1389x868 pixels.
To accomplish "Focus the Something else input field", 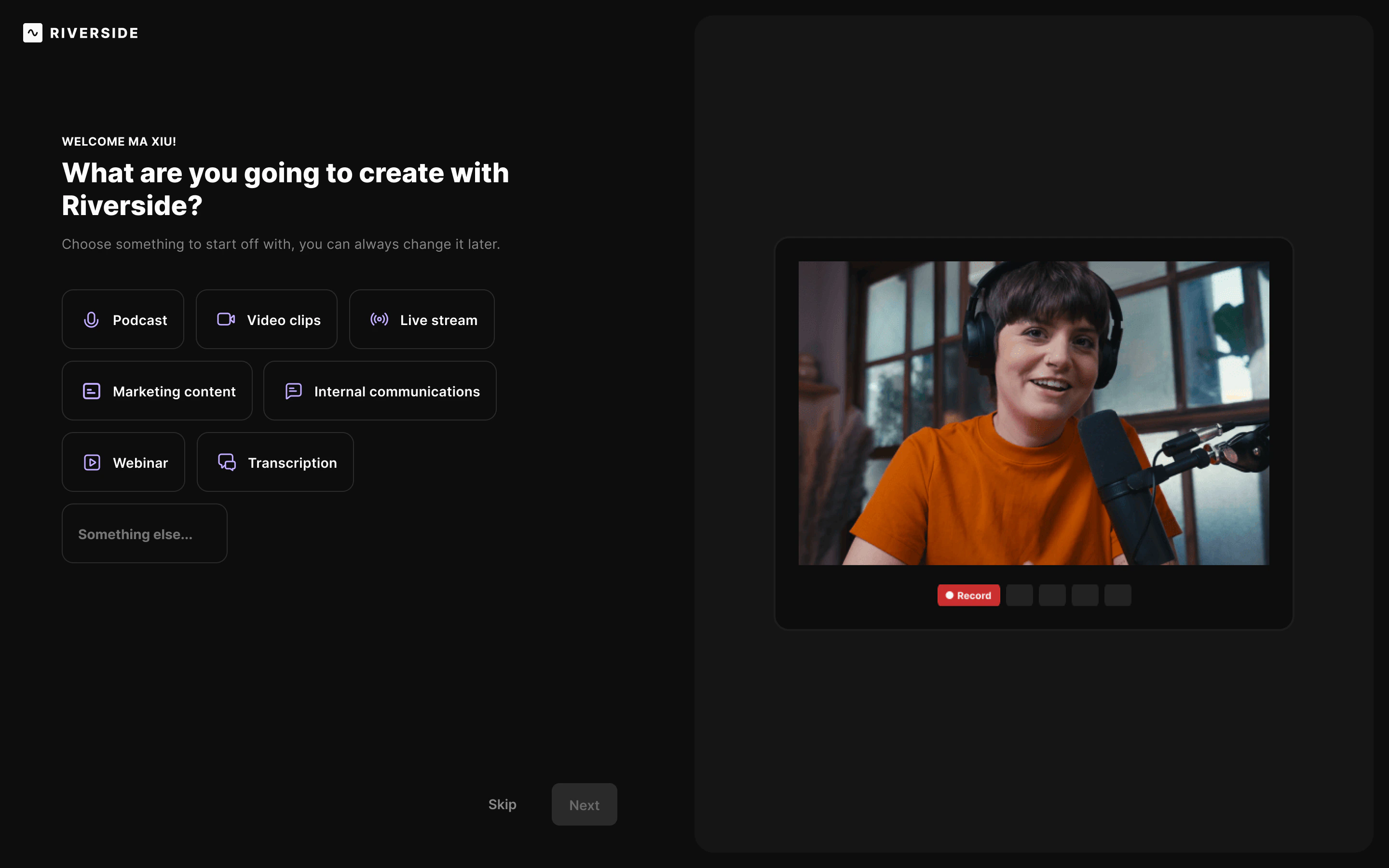I will (145, 533).
